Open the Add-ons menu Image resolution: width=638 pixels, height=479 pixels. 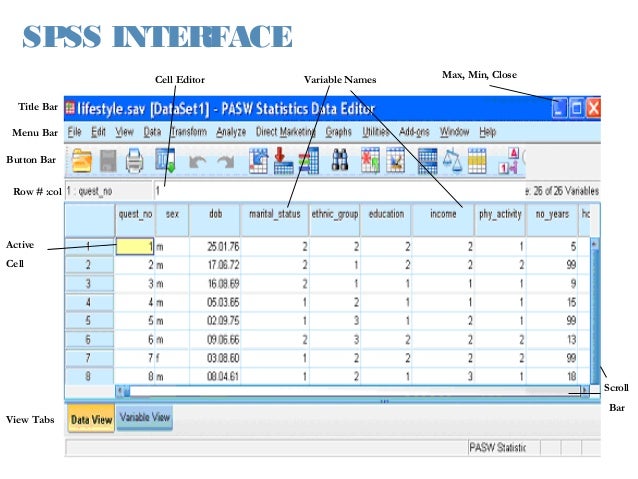[x=414, y=132]
